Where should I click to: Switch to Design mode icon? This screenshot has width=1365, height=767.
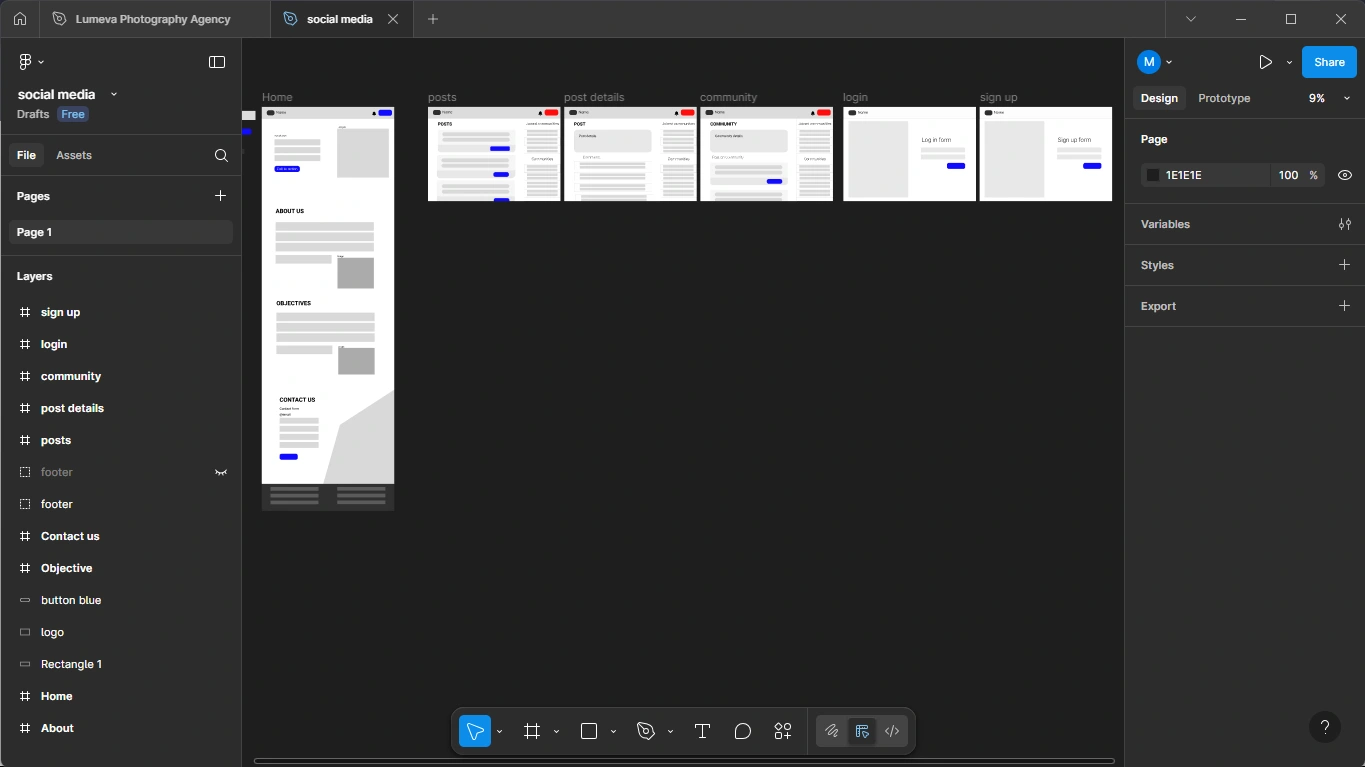[x=862, y=731]
